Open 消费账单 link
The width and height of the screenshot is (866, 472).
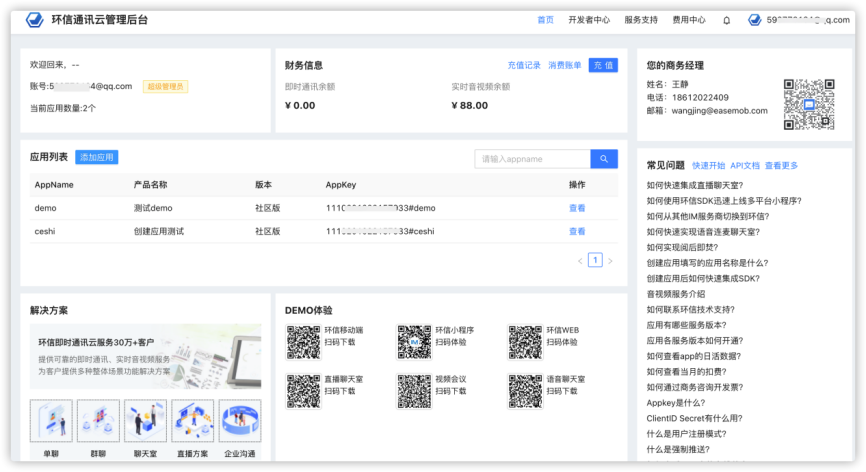click(564, 65)
